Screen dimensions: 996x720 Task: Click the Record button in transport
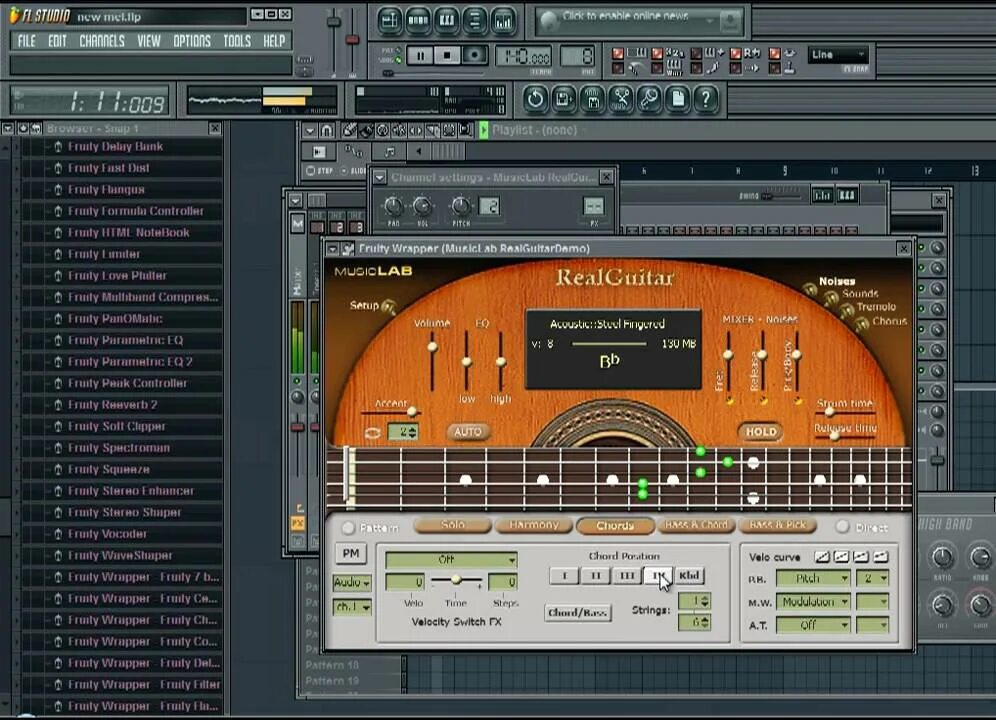(x=474, y=56)
